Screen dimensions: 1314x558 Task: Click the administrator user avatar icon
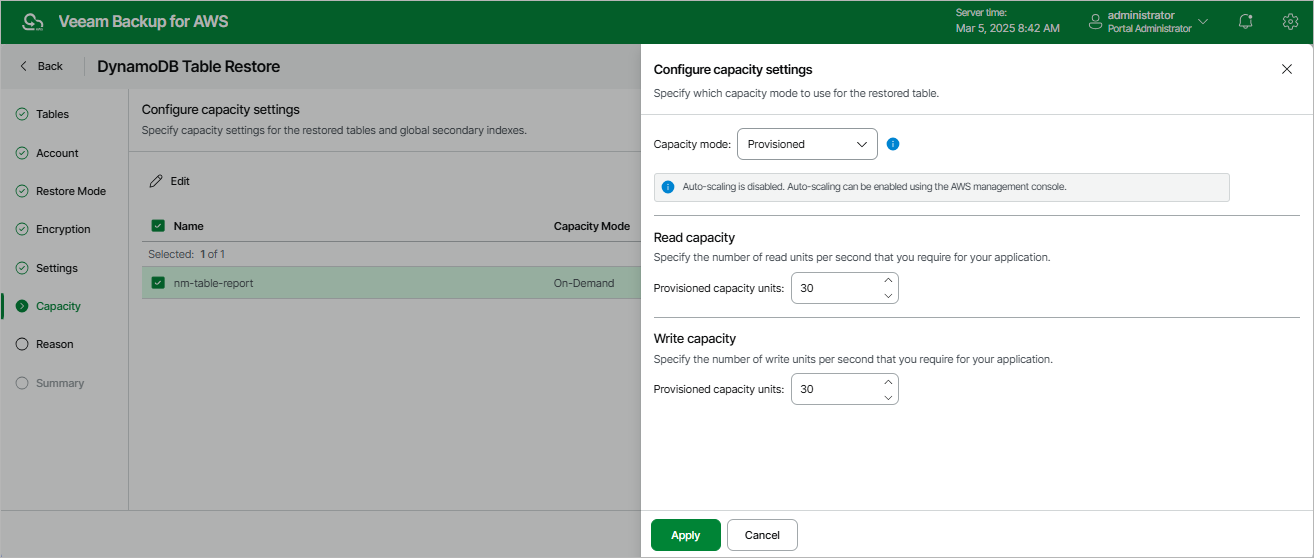1096,21
